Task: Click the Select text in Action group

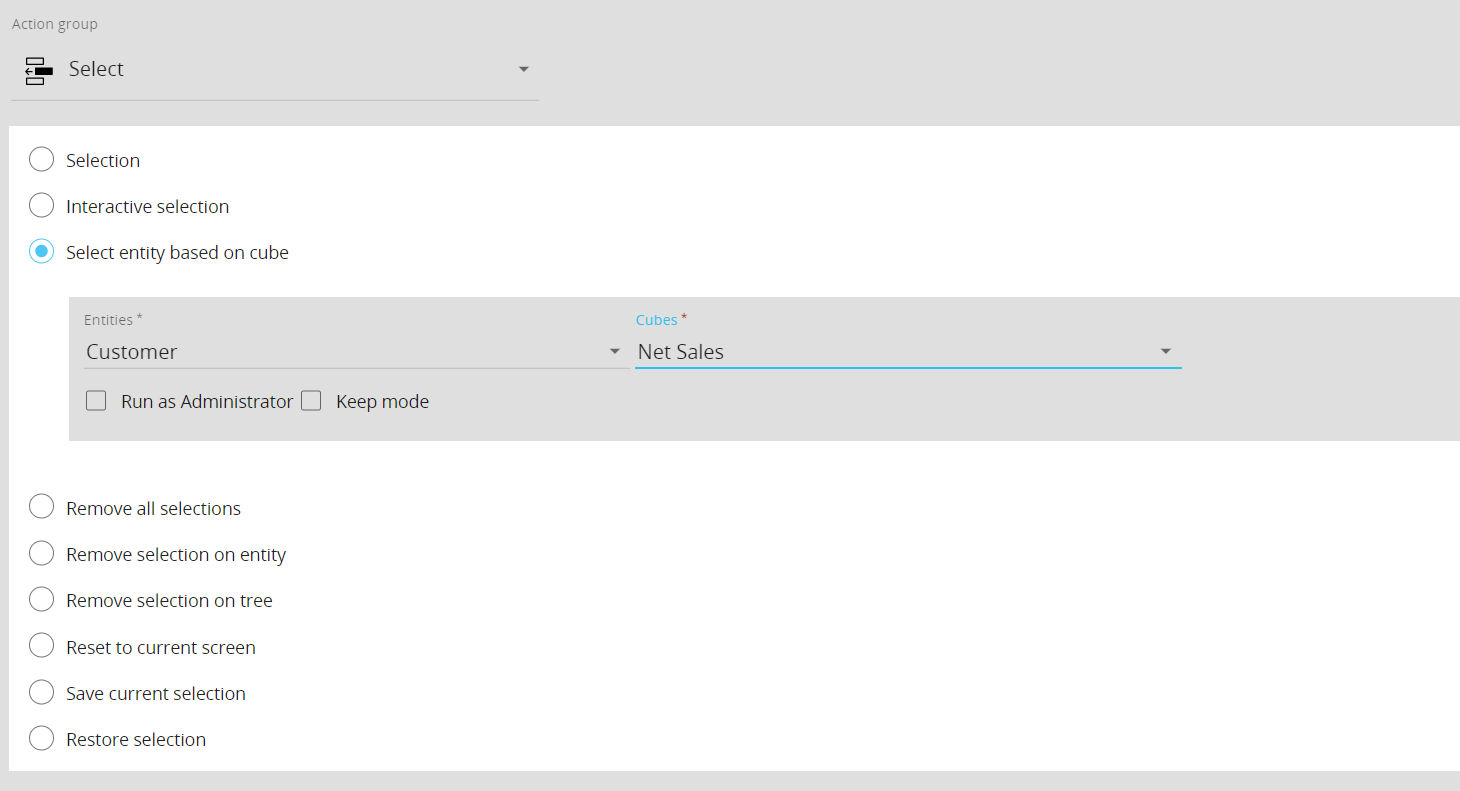Action: point(96,69)
